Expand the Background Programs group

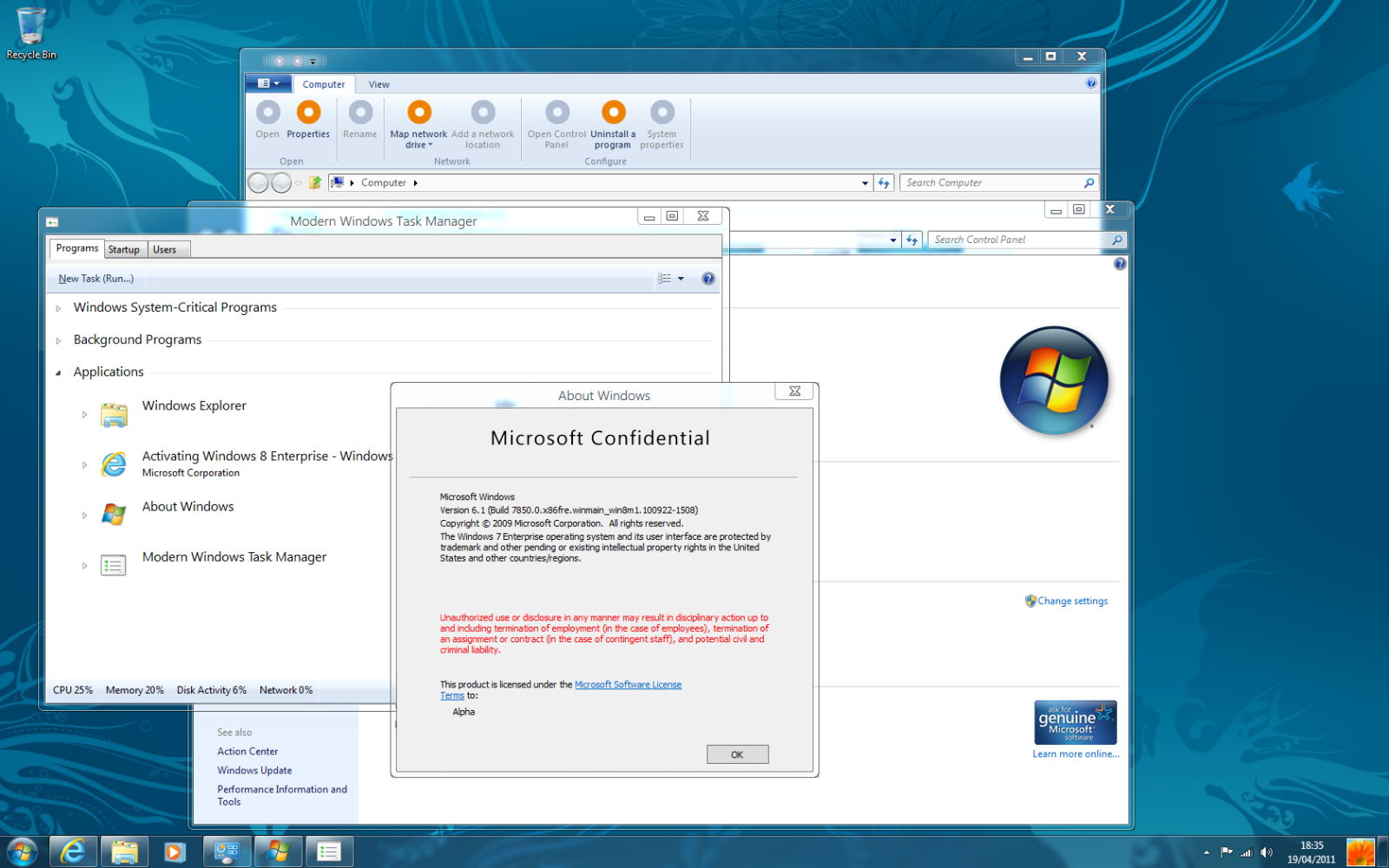[58, 340]
